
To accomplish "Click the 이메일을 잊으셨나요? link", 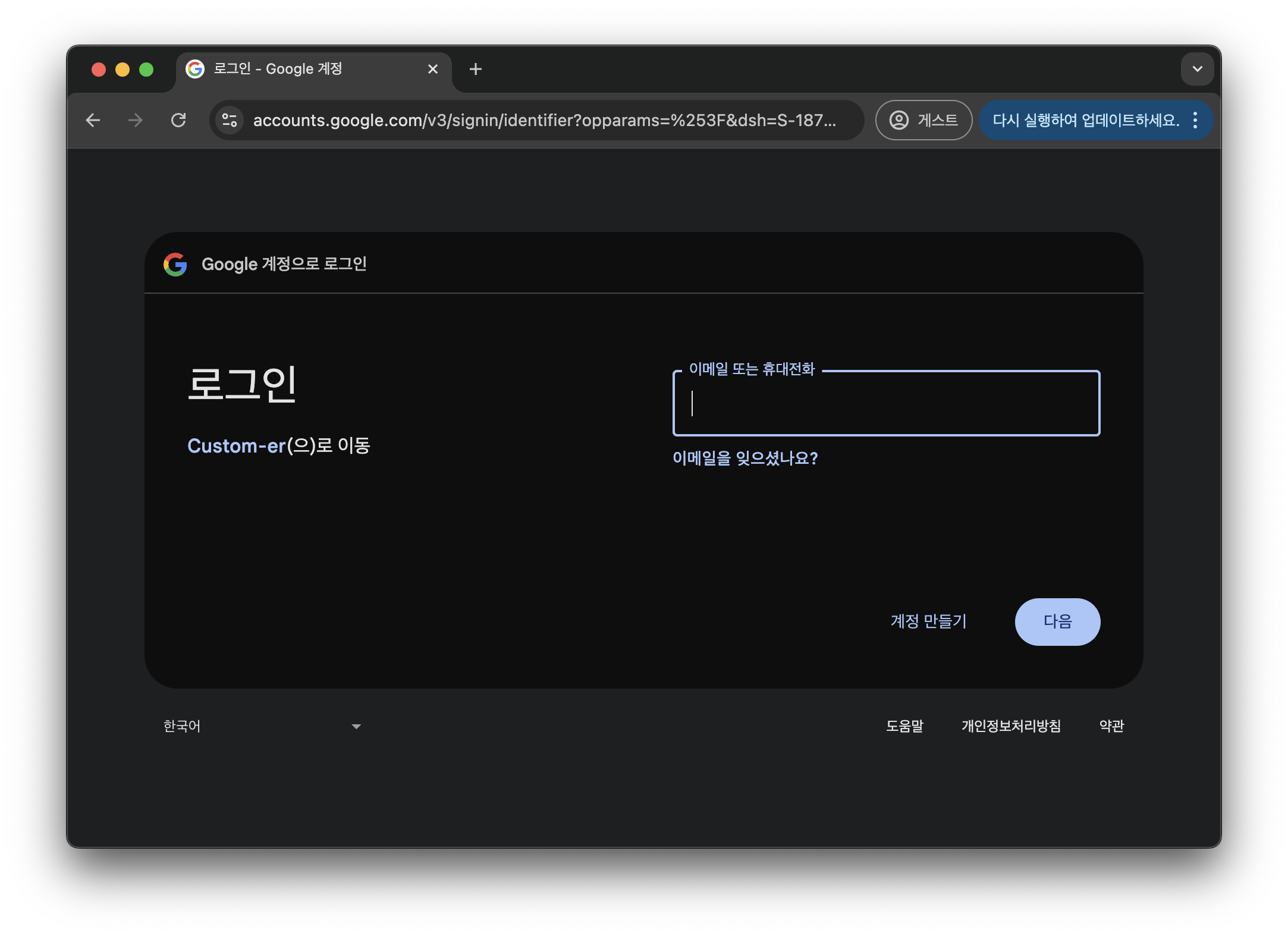I will pos(745,458).
